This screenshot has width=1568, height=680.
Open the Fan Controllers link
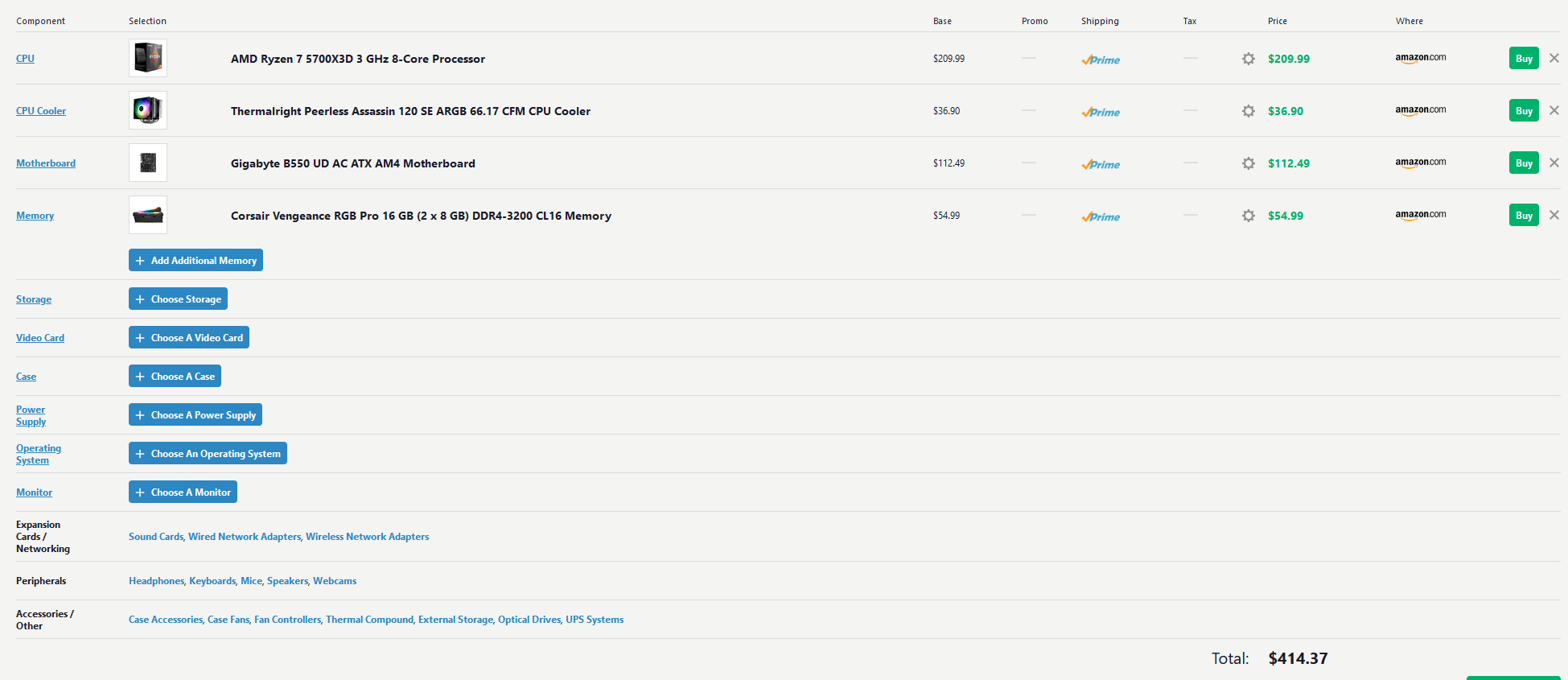pyautogui.click(x=287, y=620)
